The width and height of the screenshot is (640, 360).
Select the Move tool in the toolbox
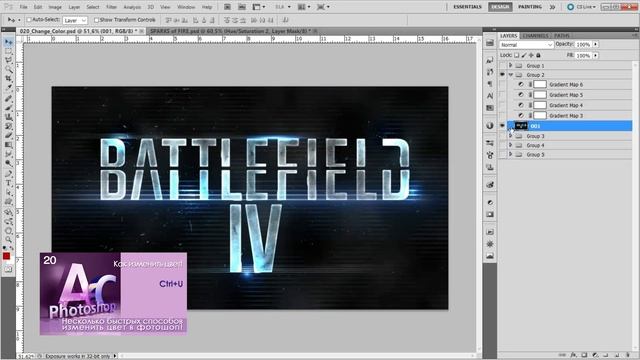coord(8,42)
